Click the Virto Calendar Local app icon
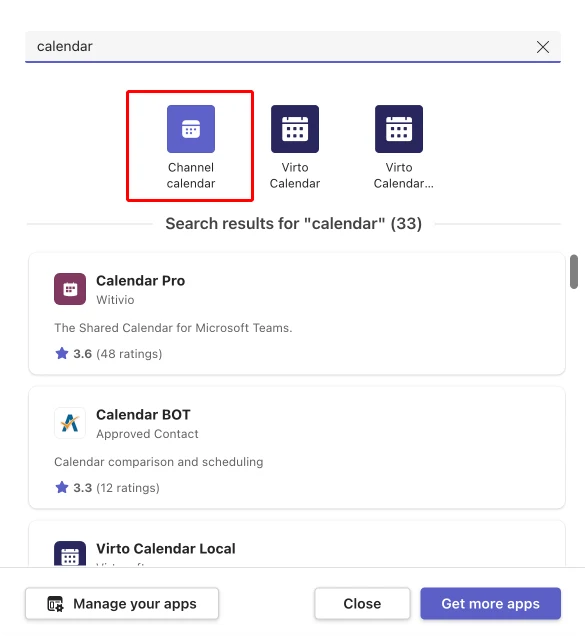Viewport: 585px width, 636px height. (70, 554)
